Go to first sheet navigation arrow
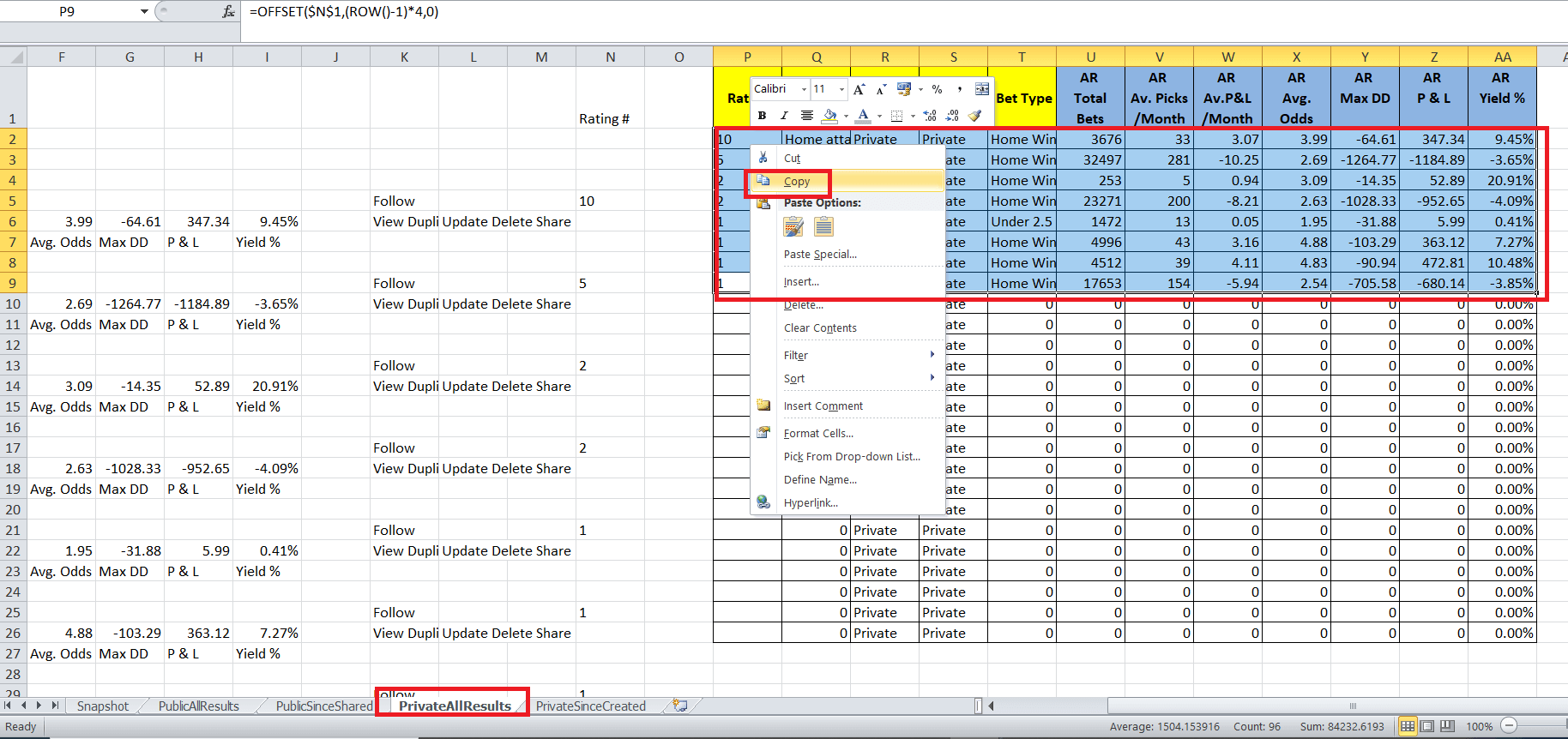 tap(9, 706)
